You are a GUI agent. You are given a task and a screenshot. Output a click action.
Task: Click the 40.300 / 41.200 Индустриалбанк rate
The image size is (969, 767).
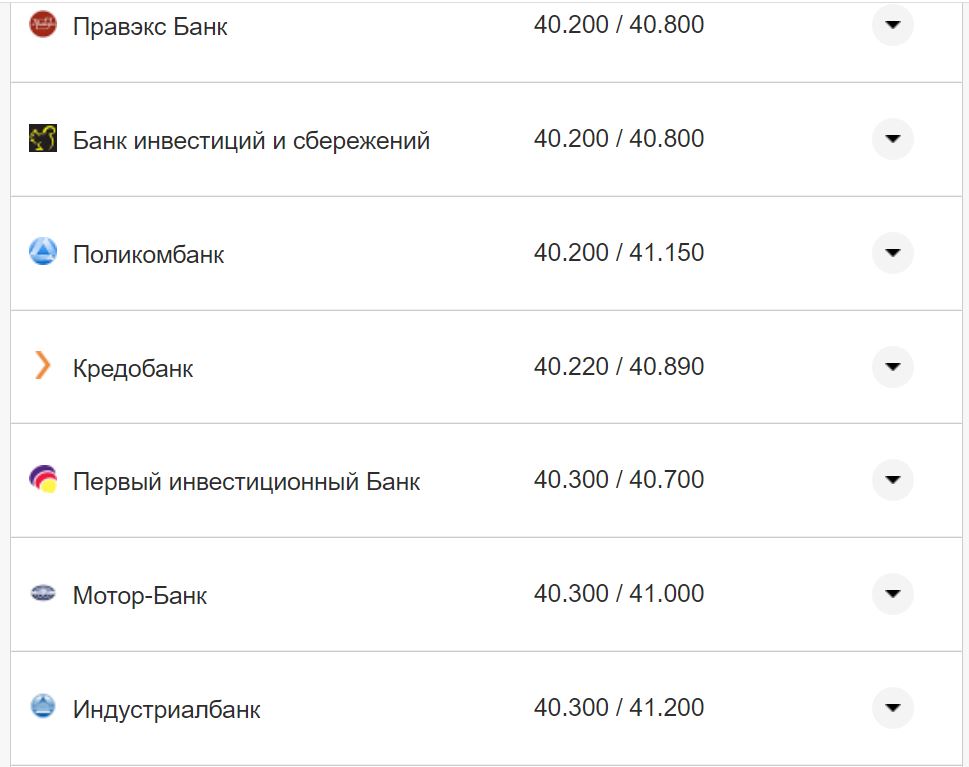point(620,708)
